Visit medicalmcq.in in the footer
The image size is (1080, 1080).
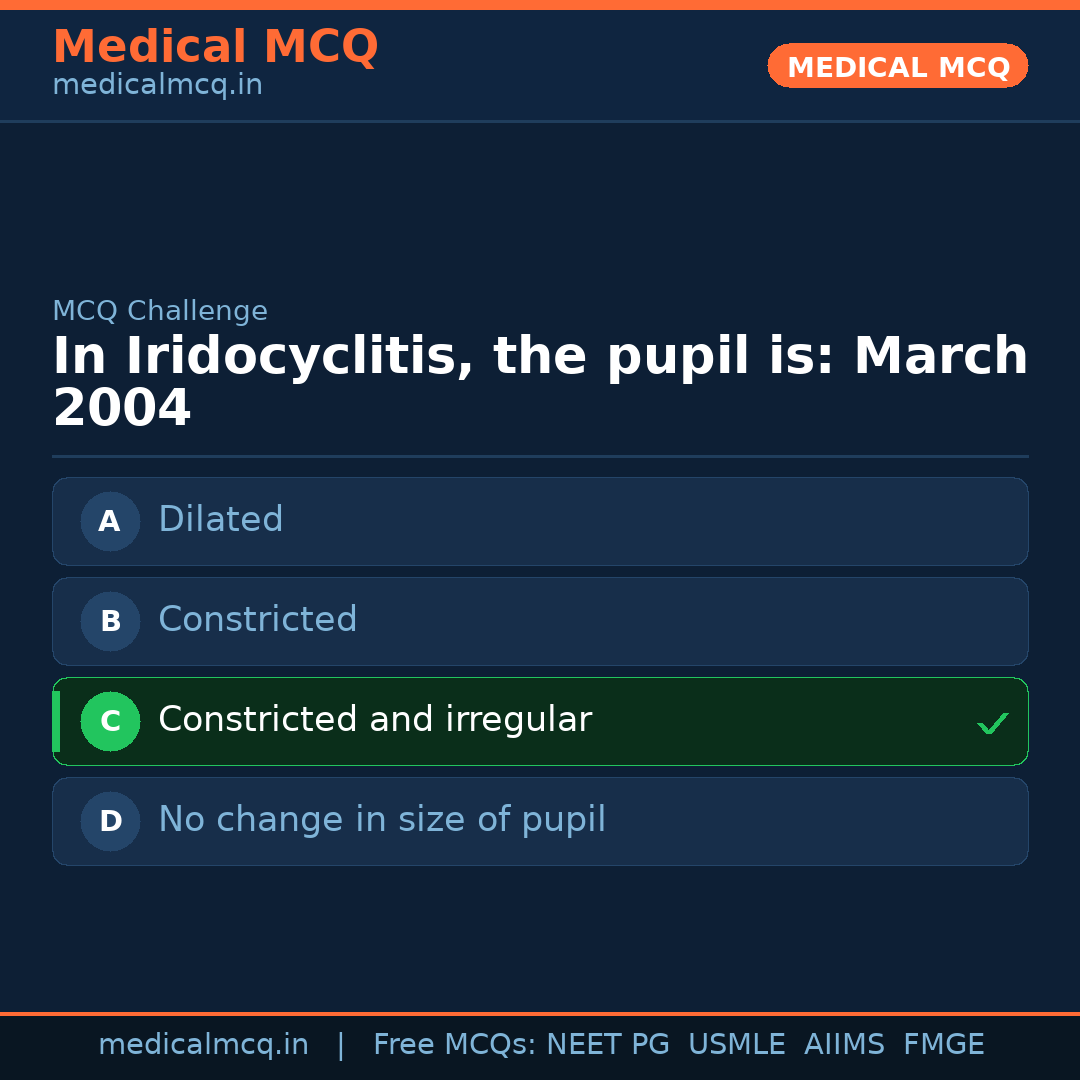pyautogui.click(x=204, y=1044)
